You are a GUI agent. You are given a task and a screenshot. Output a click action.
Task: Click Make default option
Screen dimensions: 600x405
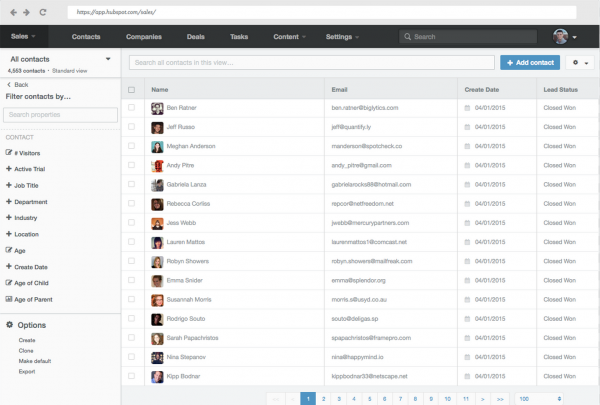coord(35,361)
